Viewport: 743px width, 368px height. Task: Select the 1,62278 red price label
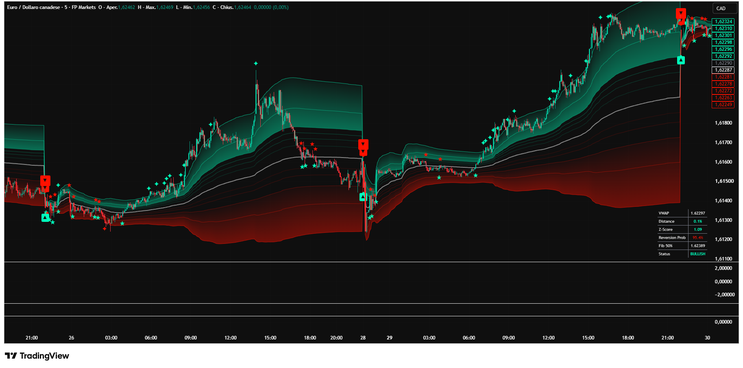point(723,84)
